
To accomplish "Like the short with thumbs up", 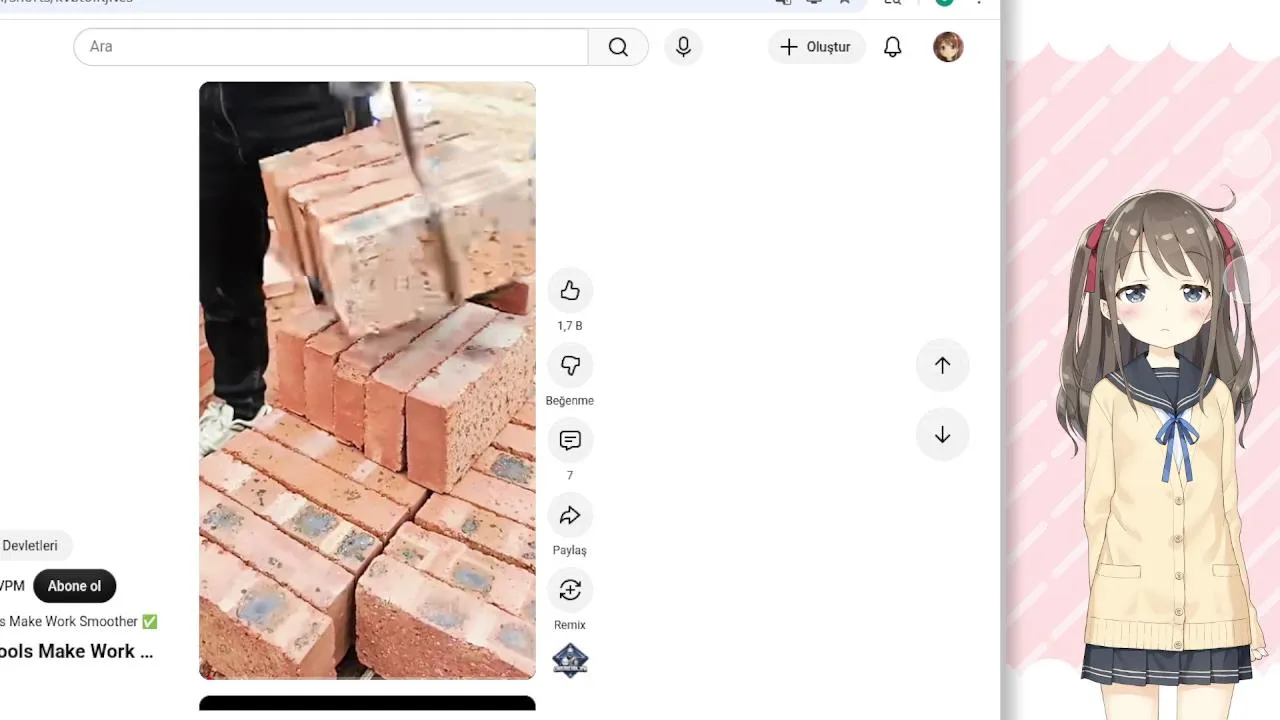I will click(570, 291).
